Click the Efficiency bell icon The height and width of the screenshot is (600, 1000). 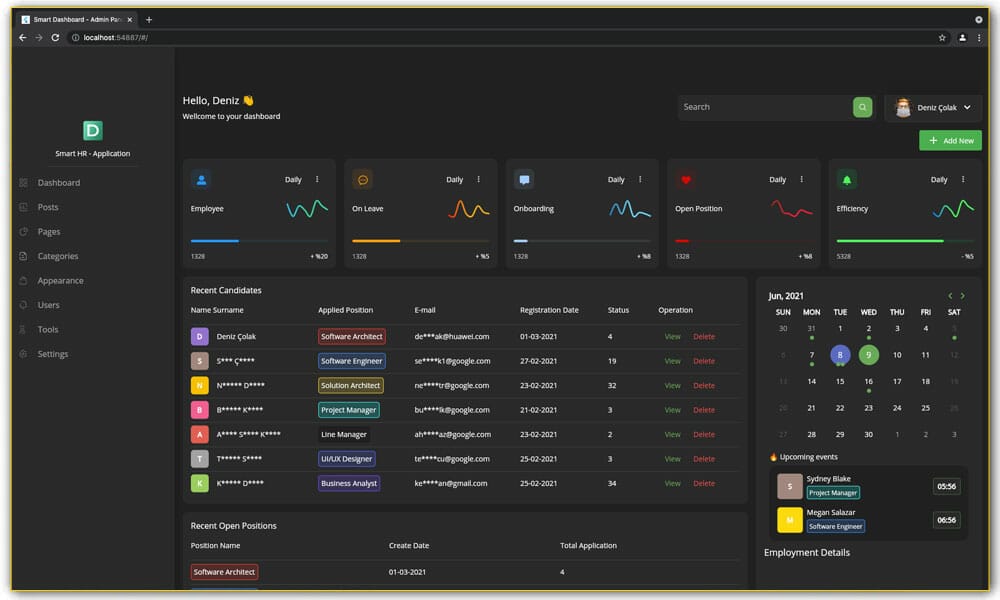846,180
